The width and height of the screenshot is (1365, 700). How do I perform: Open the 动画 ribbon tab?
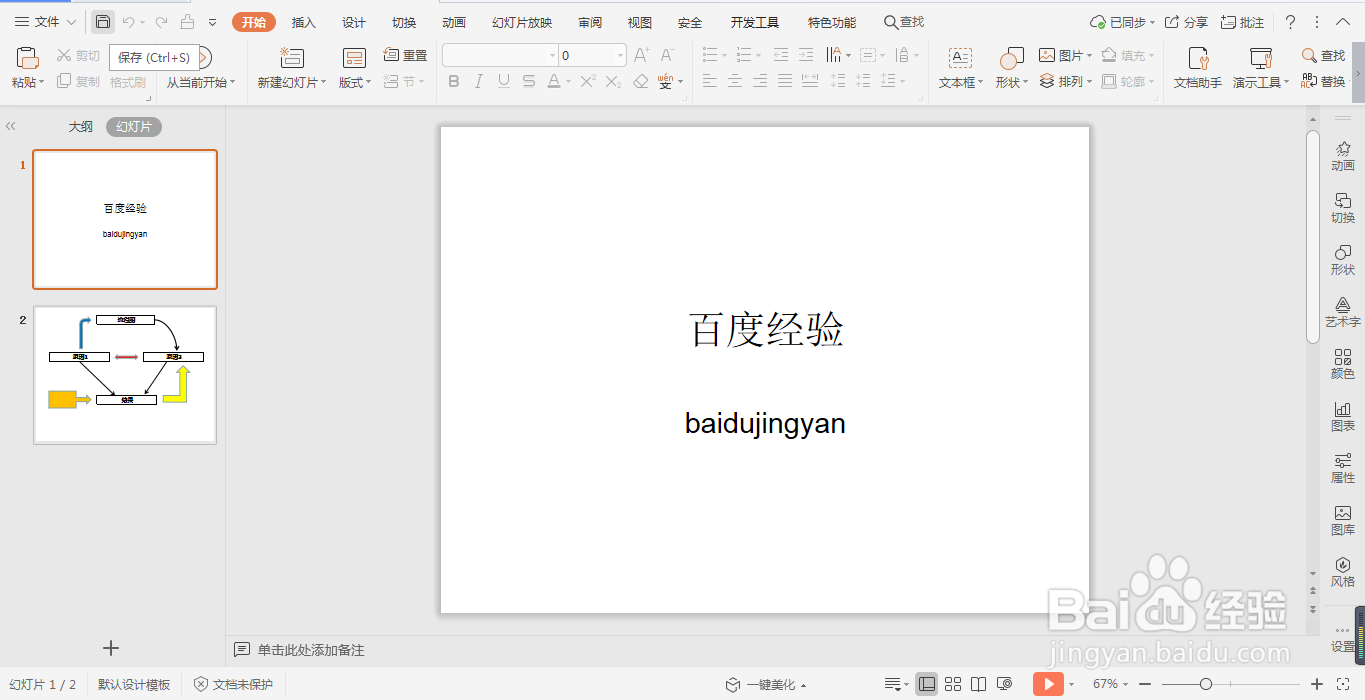click(454, 22)
